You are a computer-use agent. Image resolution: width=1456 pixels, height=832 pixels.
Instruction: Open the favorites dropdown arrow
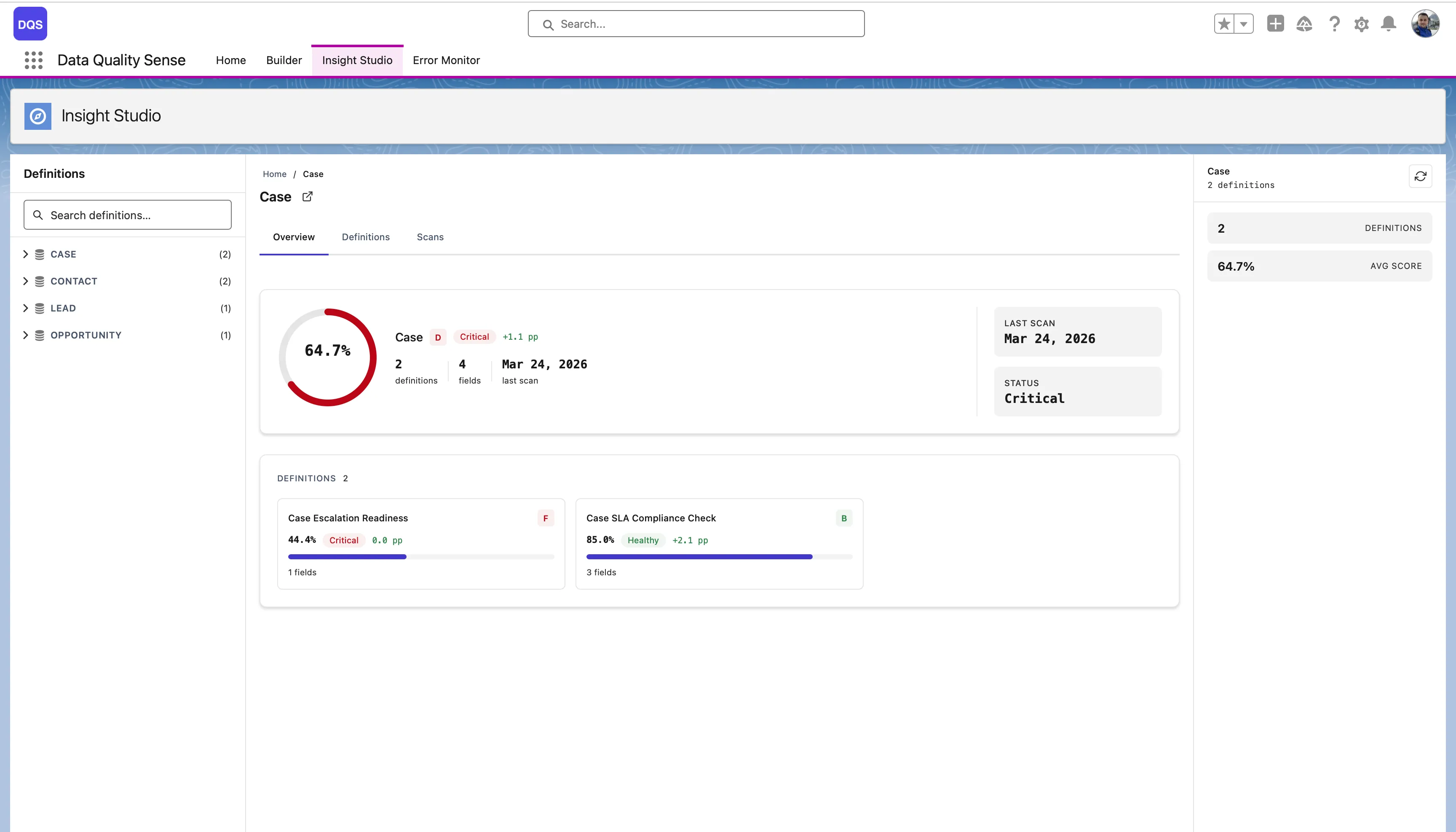tap(1244, 24)
